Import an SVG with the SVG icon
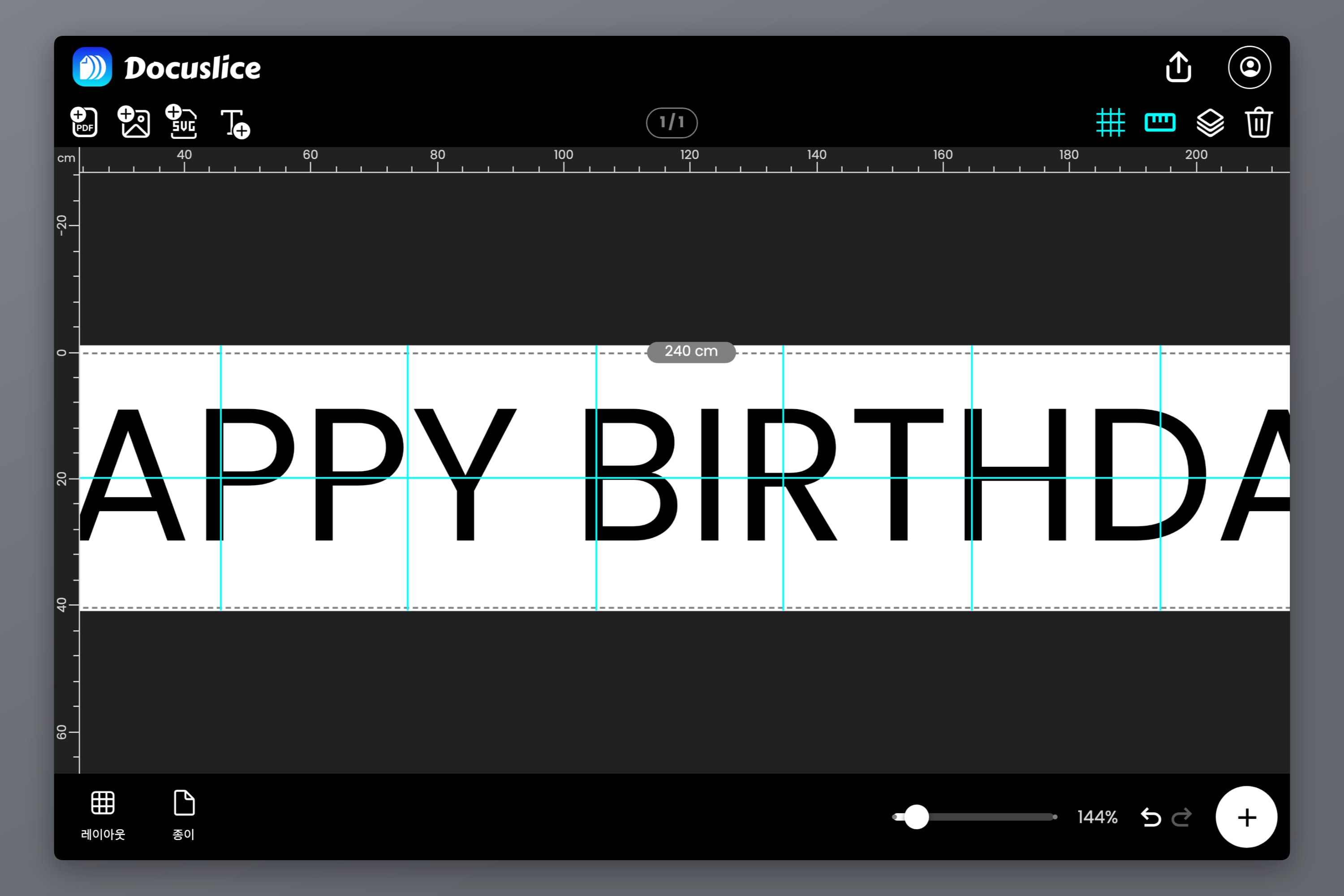This screenshot has width=1344, height=896. pos(182,122)
